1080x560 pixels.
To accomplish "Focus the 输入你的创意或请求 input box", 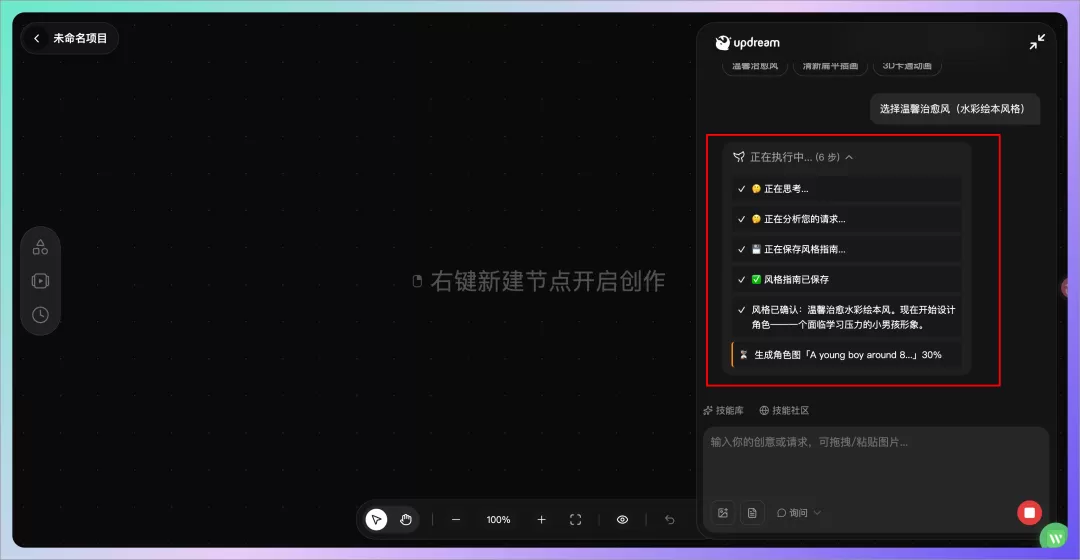I will click(x=876, y=460).
